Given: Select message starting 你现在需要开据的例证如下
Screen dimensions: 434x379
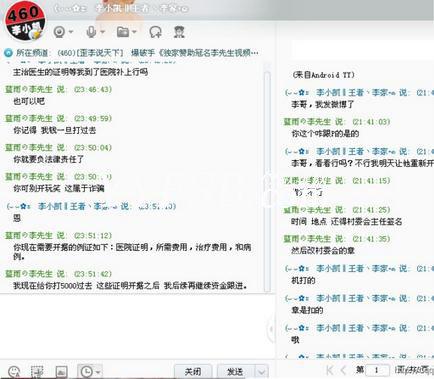Looking at the screenshot, I should pos(132,252).
